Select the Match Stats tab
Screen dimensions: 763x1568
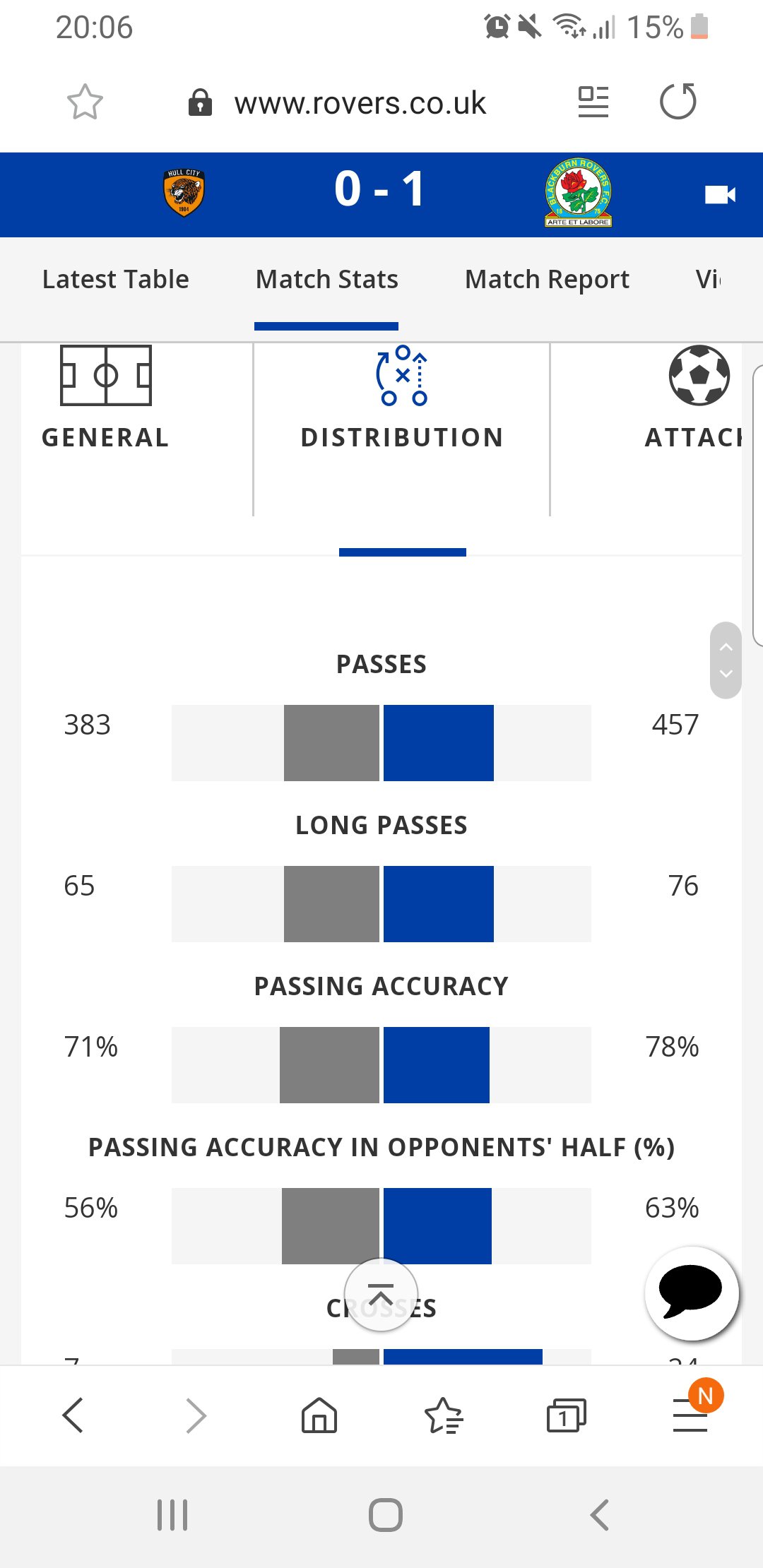point(326,280)
